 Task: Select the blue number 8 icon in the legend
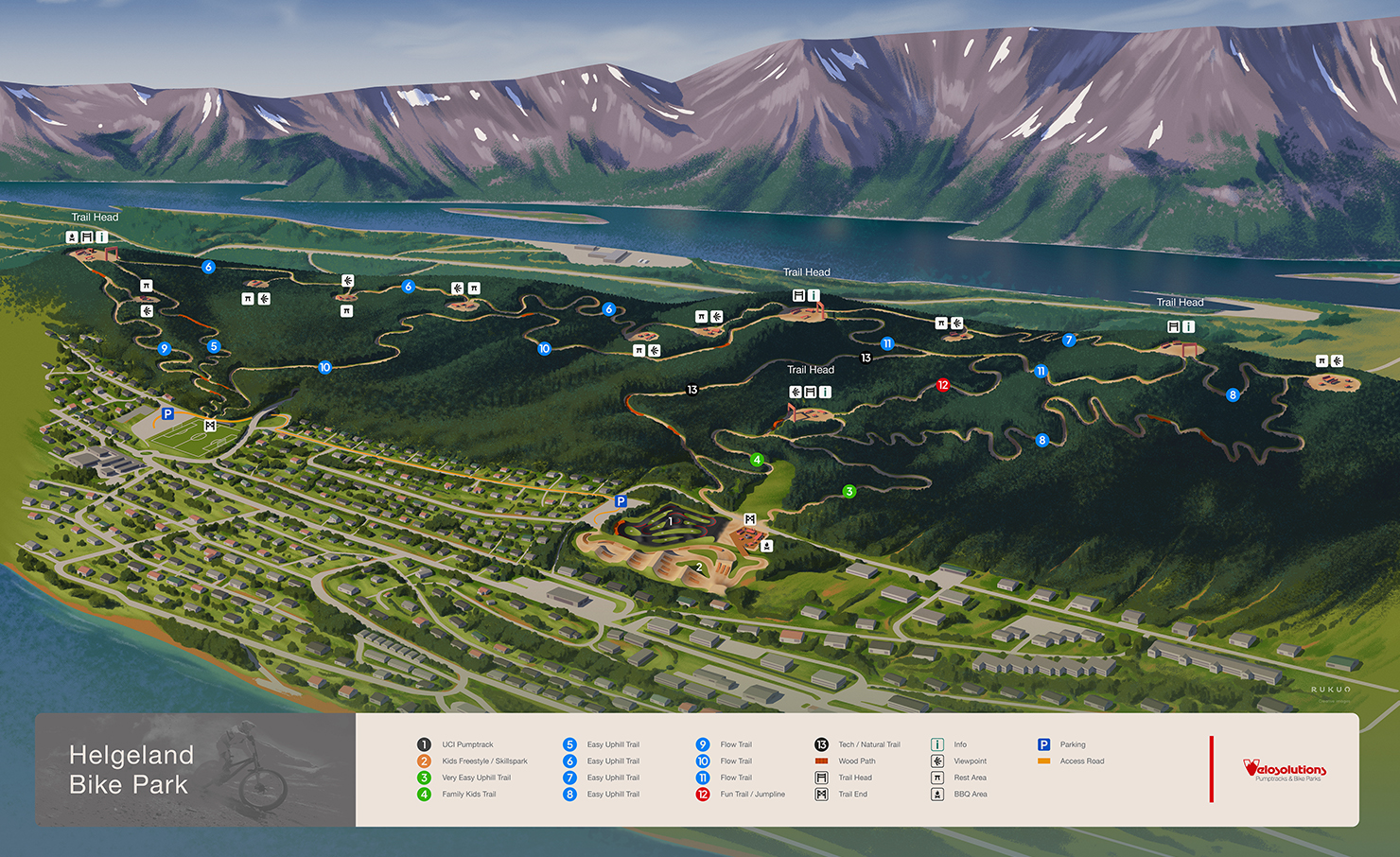pos(569,794)
